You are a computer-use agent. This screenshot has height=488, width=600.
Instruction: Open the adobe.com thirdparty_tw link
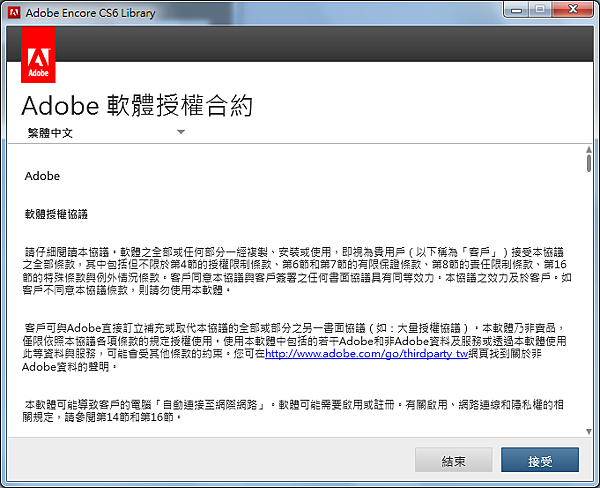coord(367,353)
